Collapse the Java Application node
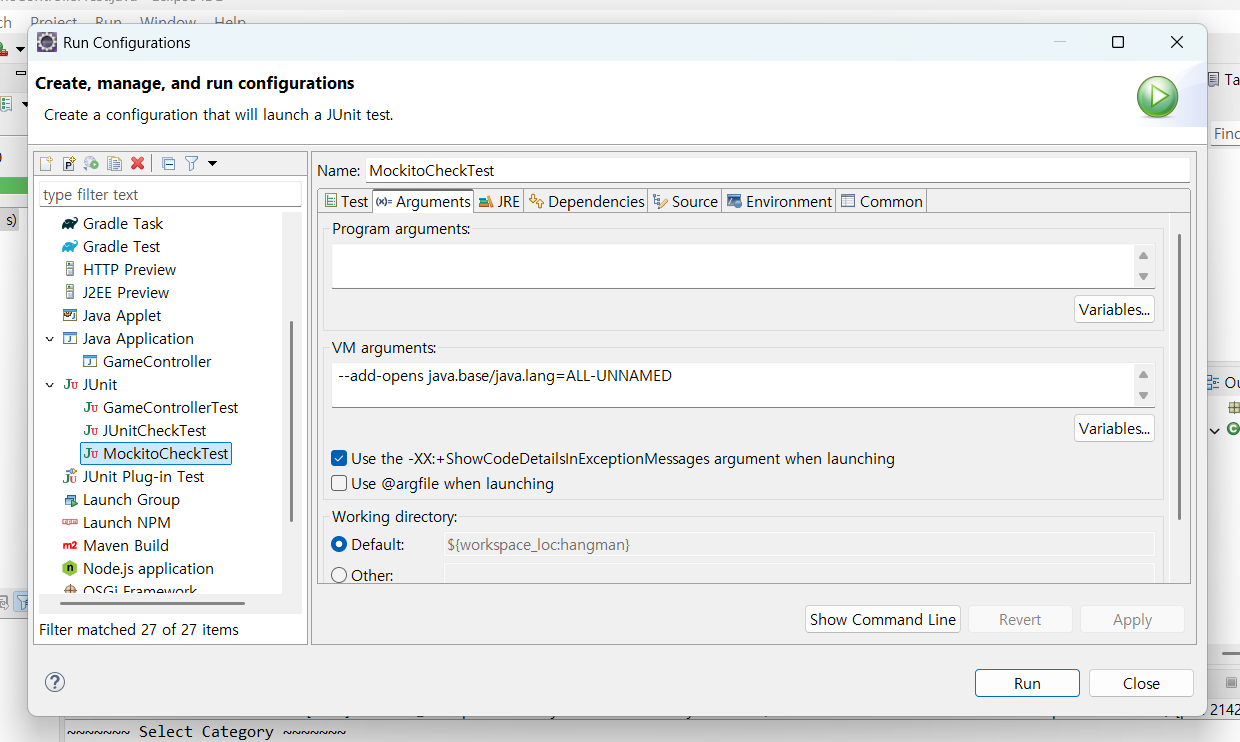This screenshot has height=742, width=1240. [x=49, y=338]
